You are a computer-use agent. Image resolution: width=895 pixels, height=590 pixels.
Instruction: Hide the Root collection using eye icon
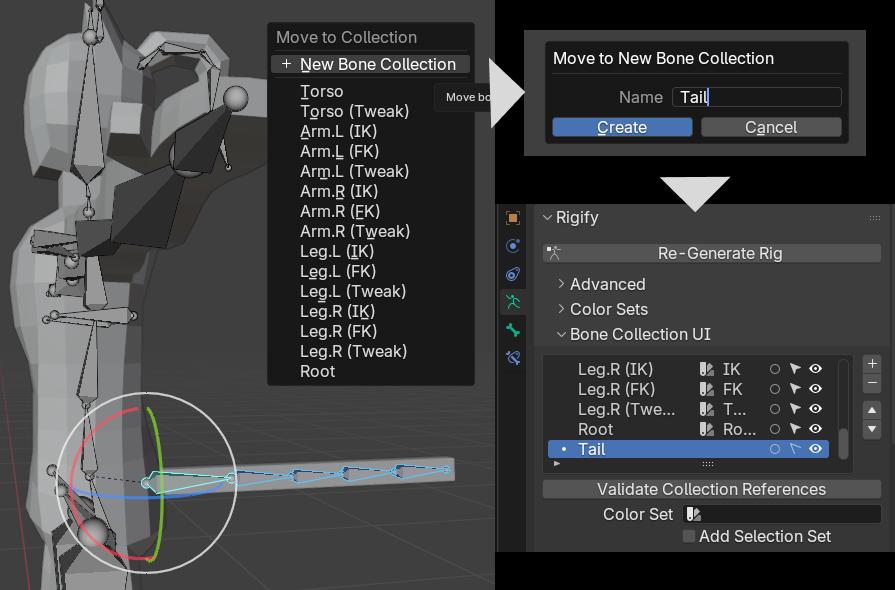[x=816, y=429]
